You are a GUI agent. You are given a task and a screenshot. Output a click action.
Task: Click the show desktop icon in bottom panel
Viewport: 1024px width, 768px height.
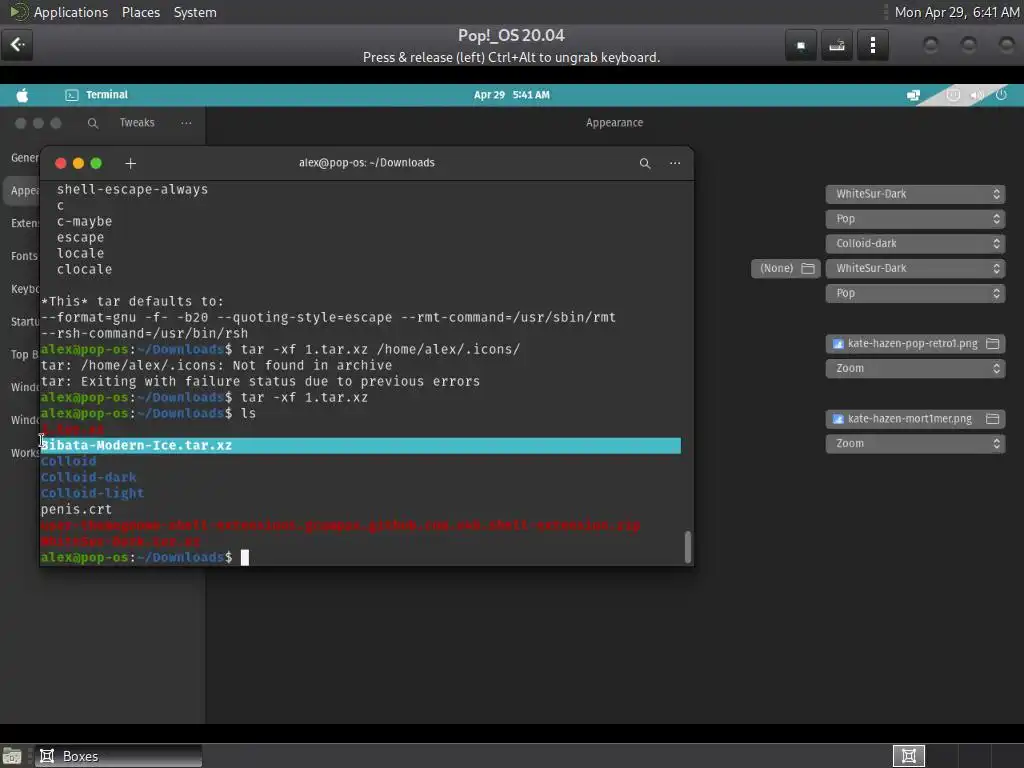click(12, 756)
